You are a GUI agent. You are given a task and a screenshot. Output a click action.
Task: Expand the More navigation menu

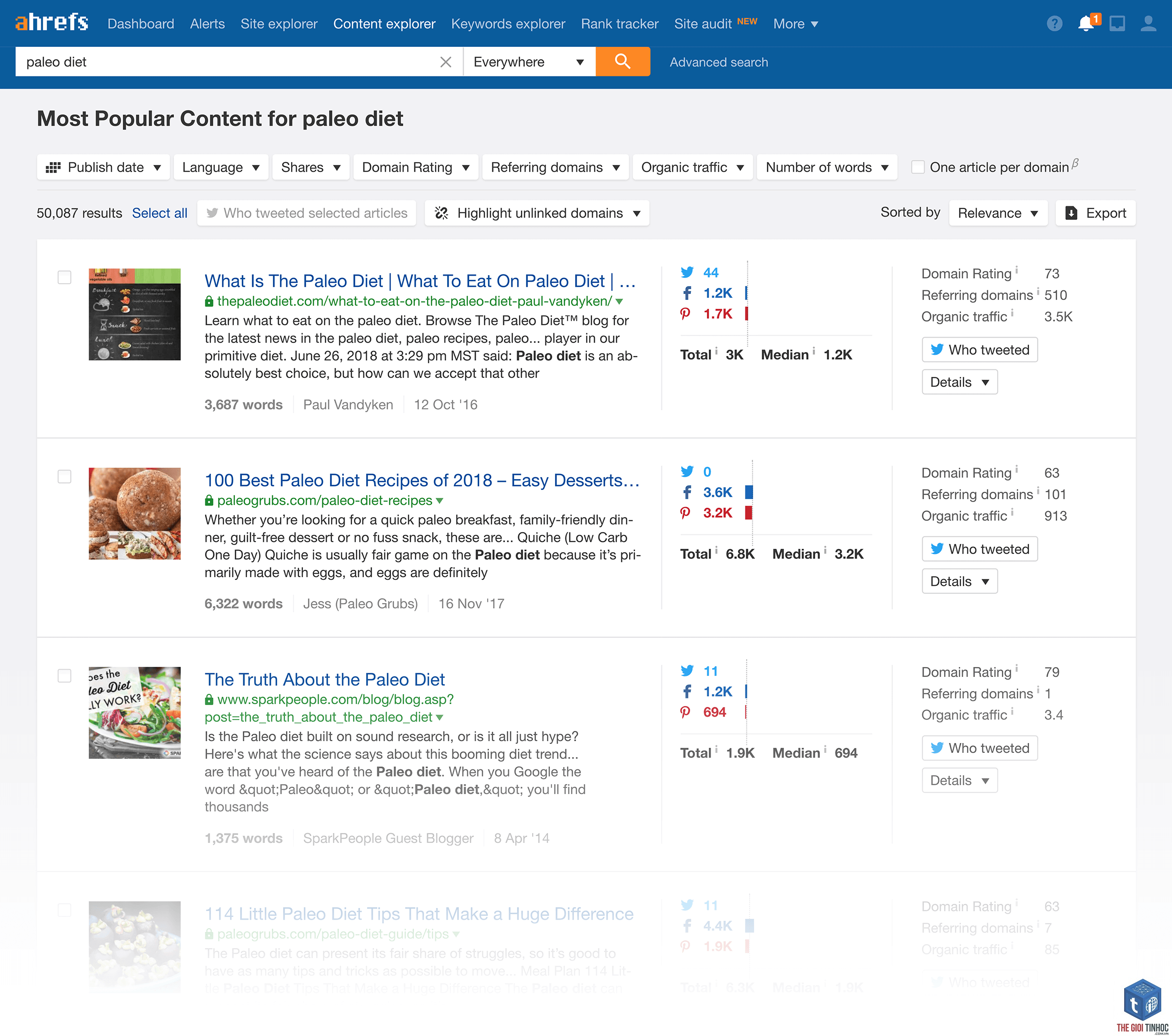click(x=795, y=23)
